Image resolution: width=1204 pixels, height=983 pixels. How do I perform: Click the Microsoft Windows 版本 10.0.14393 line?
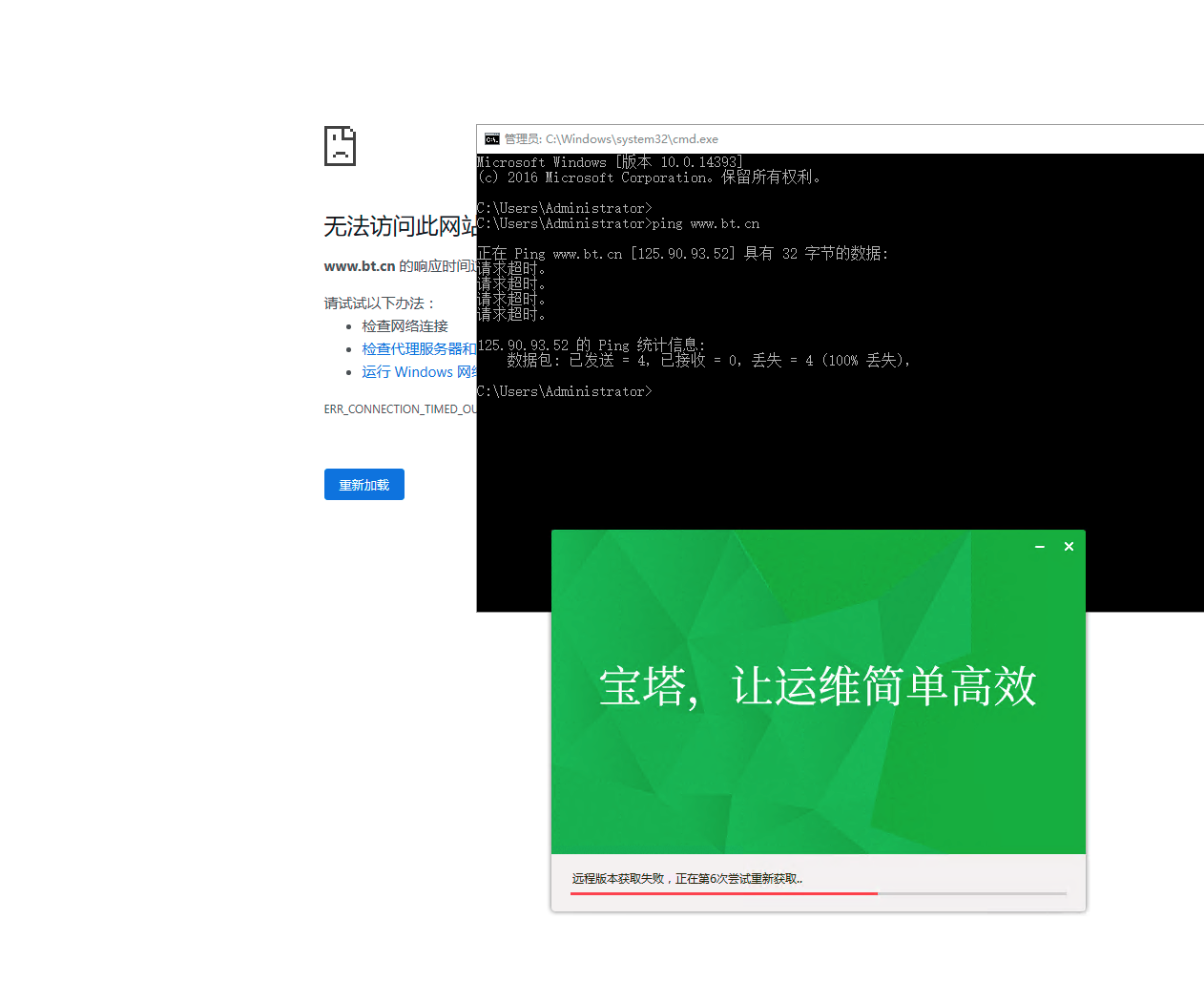tap(610, 162)
